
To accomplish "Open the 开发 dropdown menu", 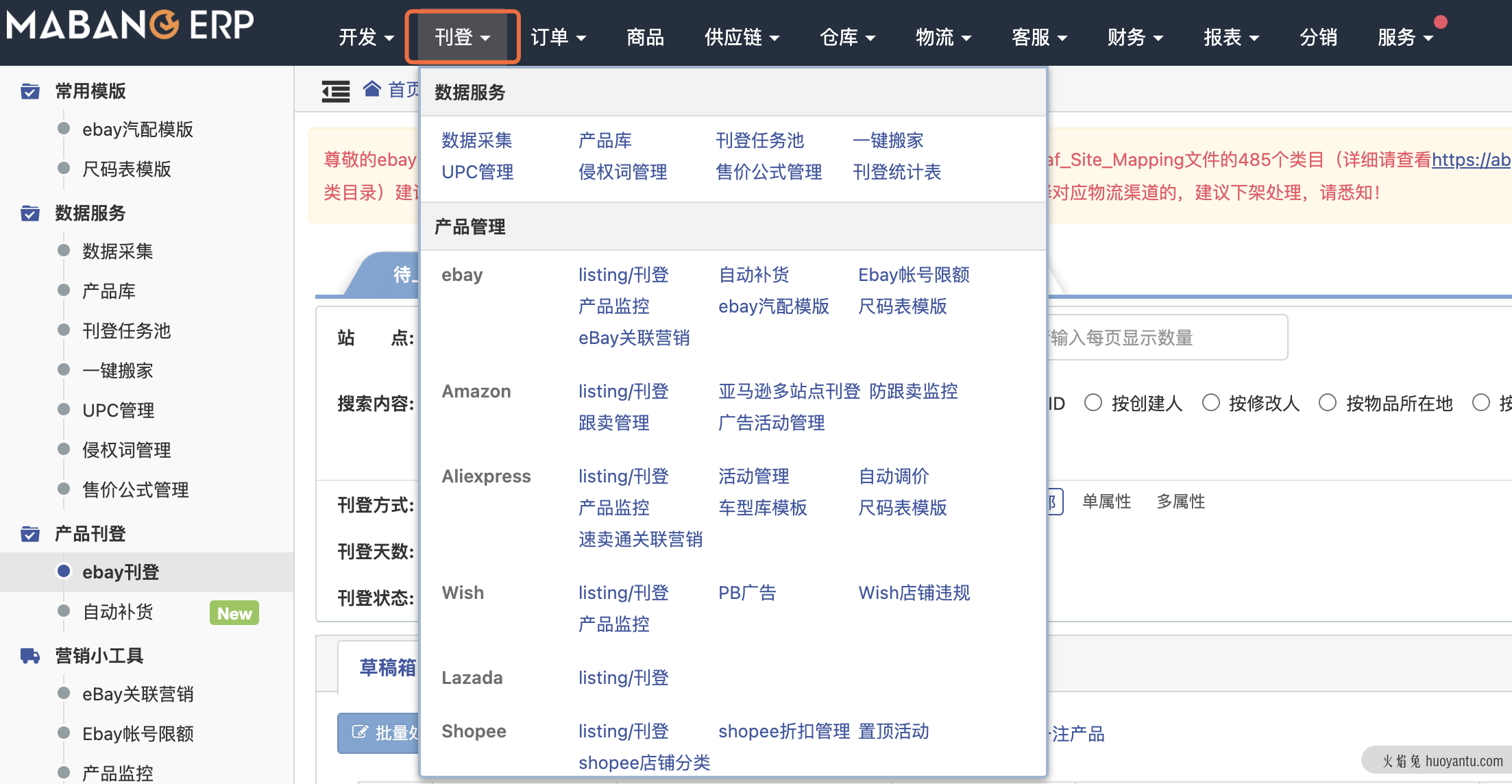I will 366,38.
